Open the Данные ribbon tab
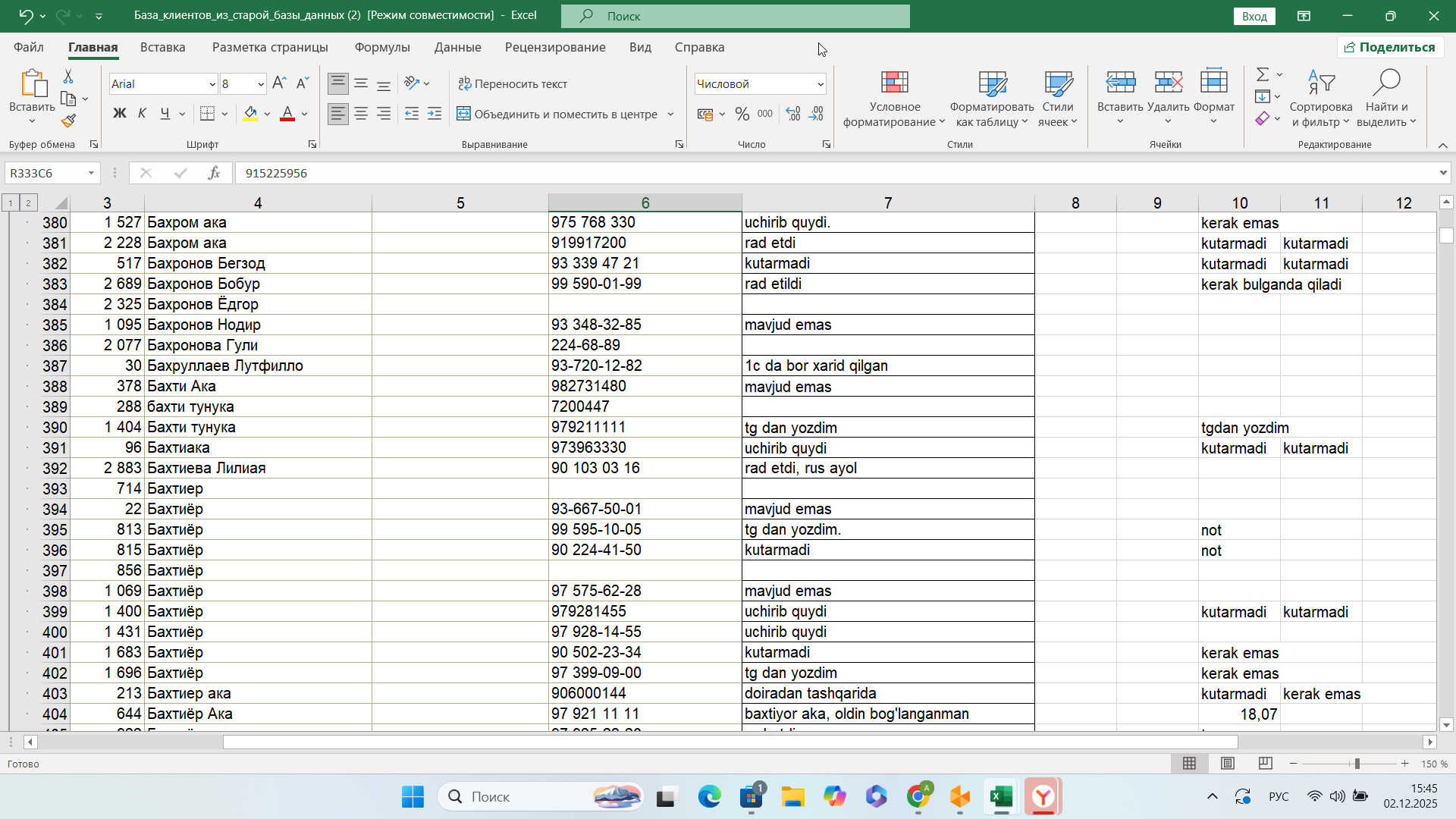The image size is (1456, 819). 457,47
